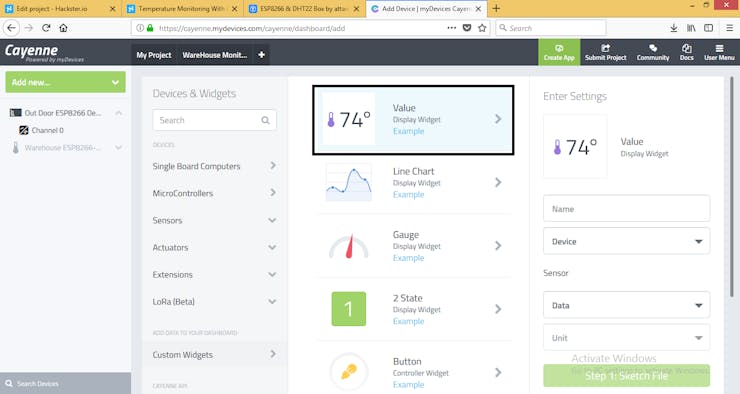Click Example link under Button widget
This screenshot has width=740, height=394.
coord(409,385)
